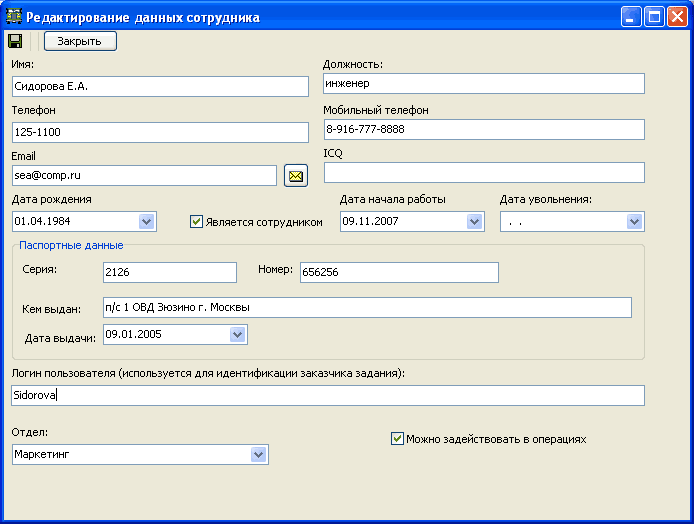Focus the Имя field with Сидорова Е.А.
The width and height of the screenshot is (694, 524).
(x=160, y=86)
